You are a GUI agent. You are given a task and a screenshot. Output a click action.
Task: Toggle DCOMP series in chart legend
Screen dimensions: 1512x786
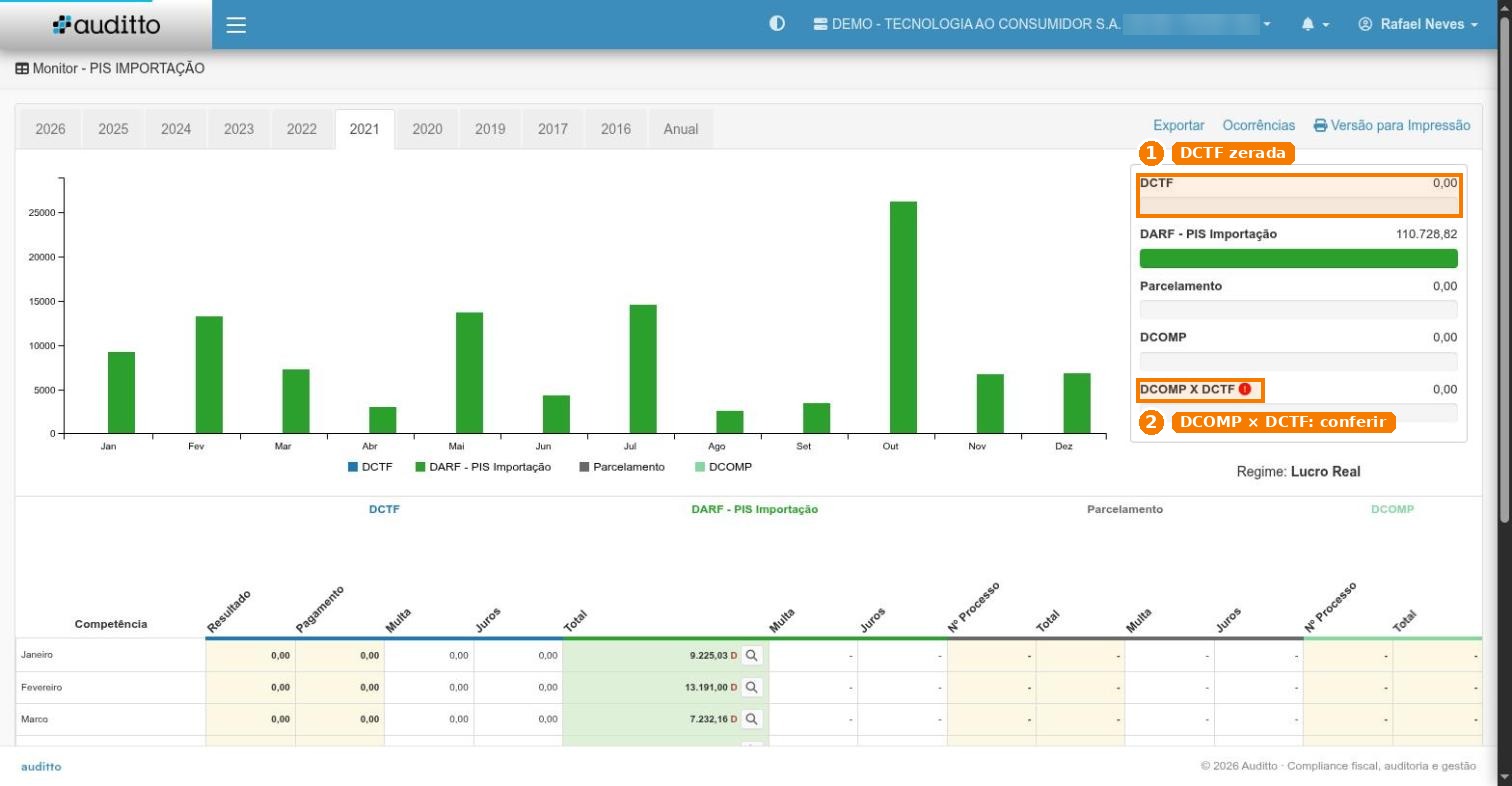723,467
